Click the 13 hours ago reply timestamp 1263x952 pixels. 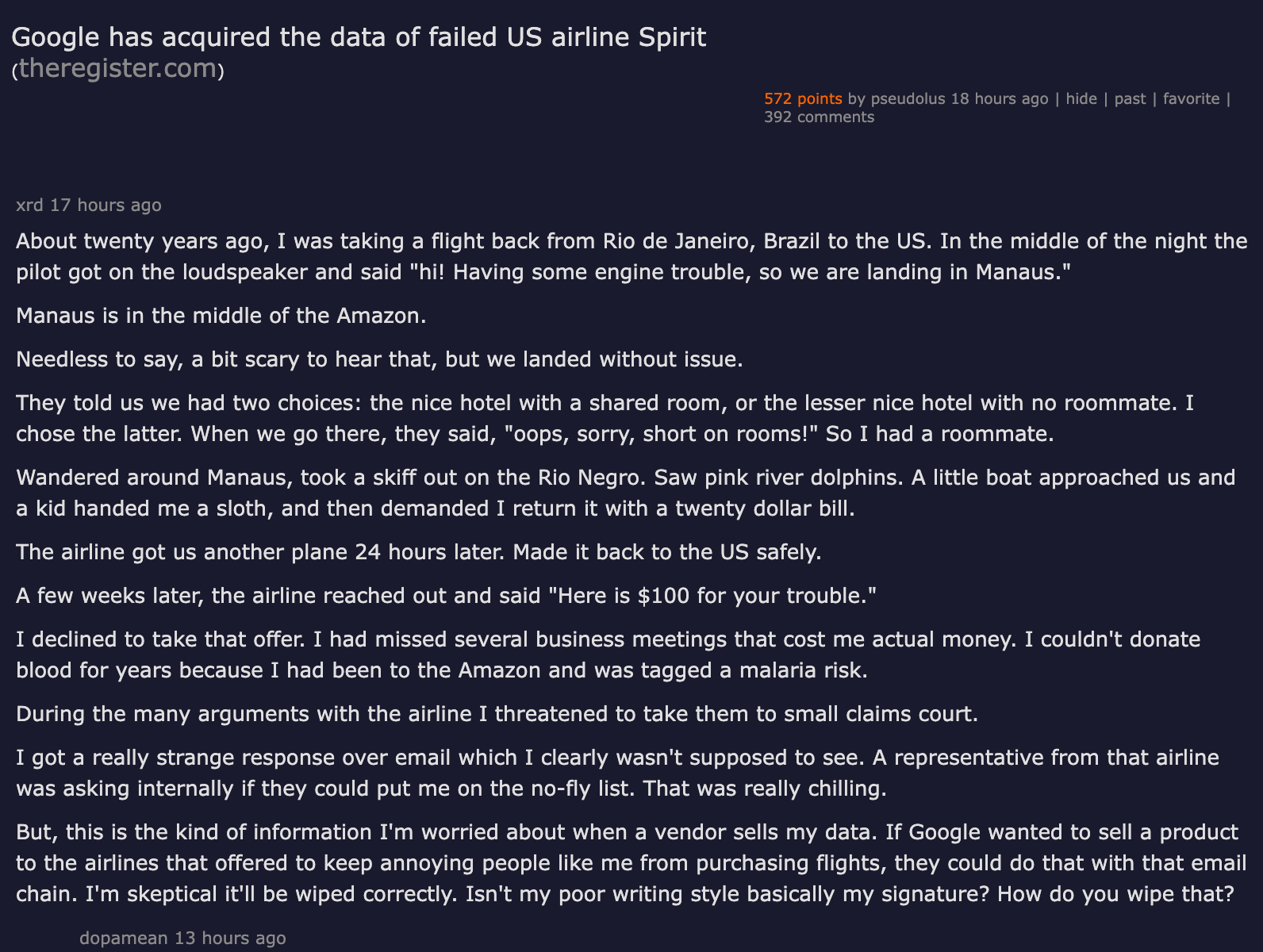click(x=230, y=938)
